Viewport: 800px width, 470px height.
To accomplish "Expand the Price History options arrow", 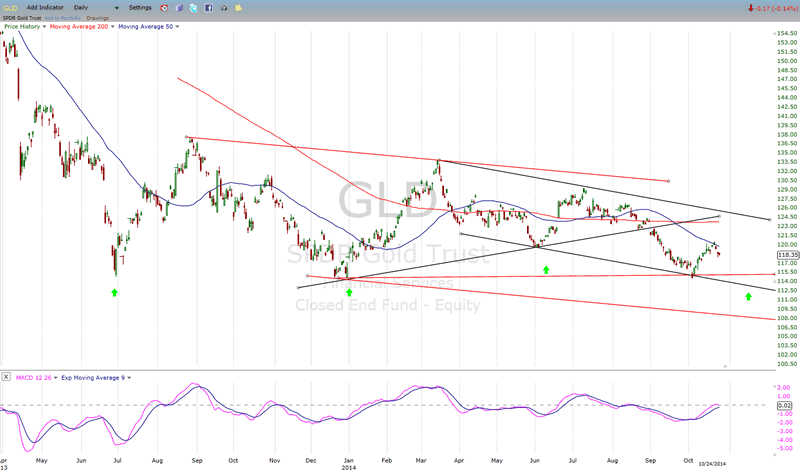I will click(x=43, y=26).
